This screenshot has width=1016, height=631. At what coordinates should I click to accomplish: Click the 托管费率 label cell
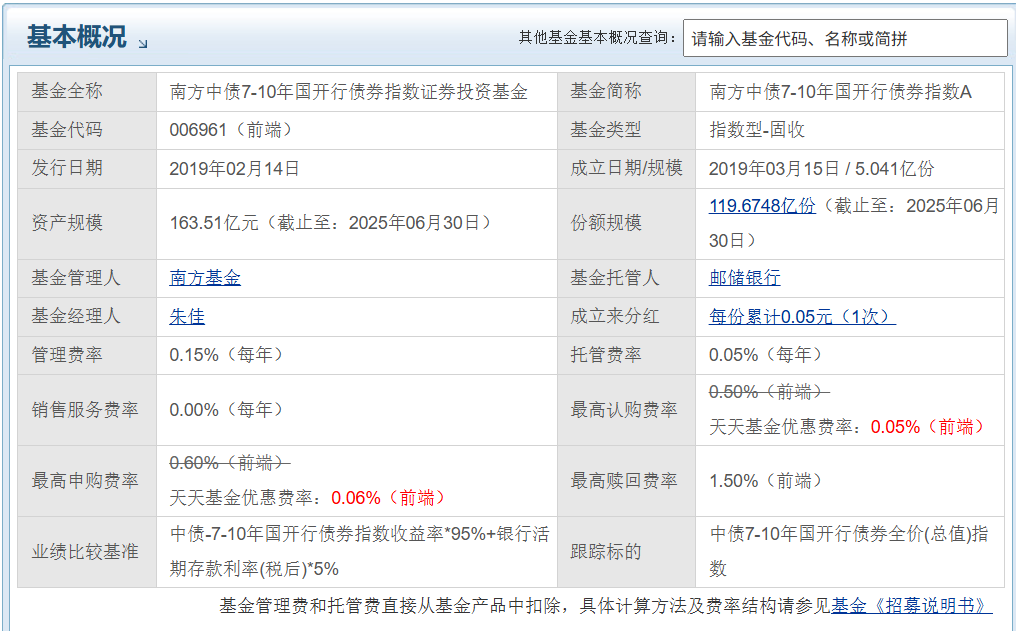tap(627, 355)
